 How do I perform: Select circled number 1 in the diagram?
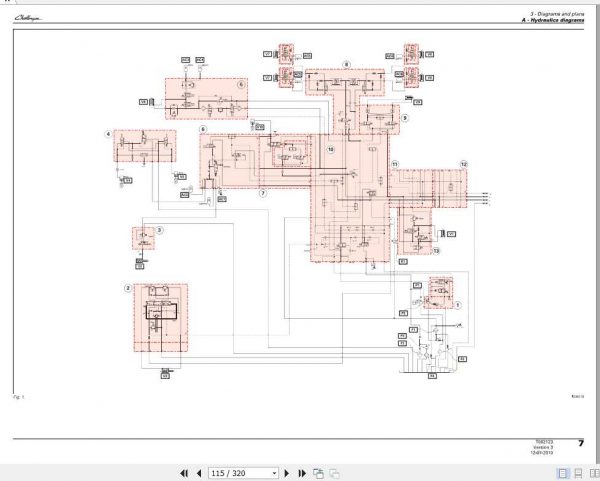(457, 305)
